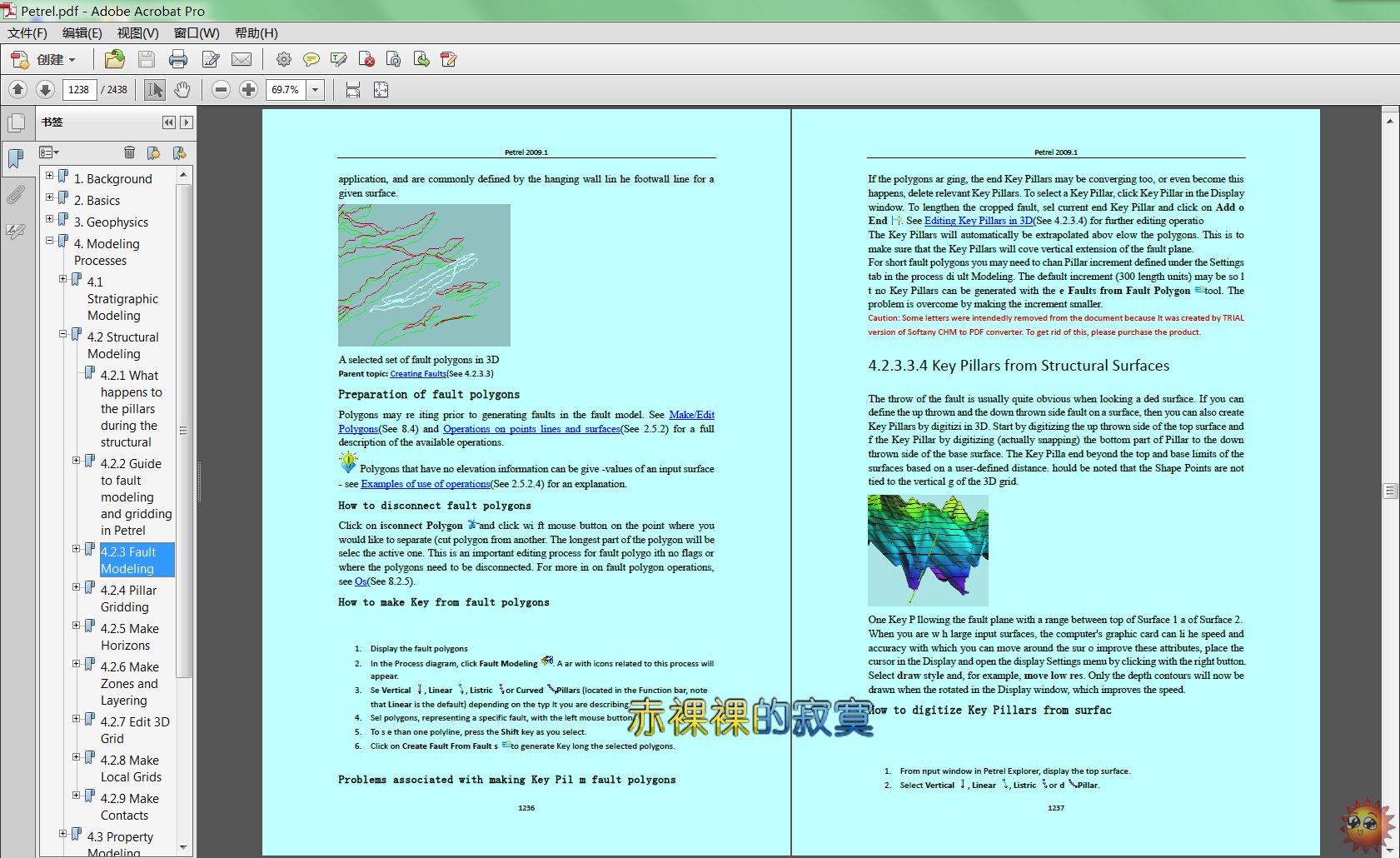The height and width of the screenshot is (858, 1400).
Task: Open the page thumbnails panel
Action: pyautogui.click(x=16, y=123)
